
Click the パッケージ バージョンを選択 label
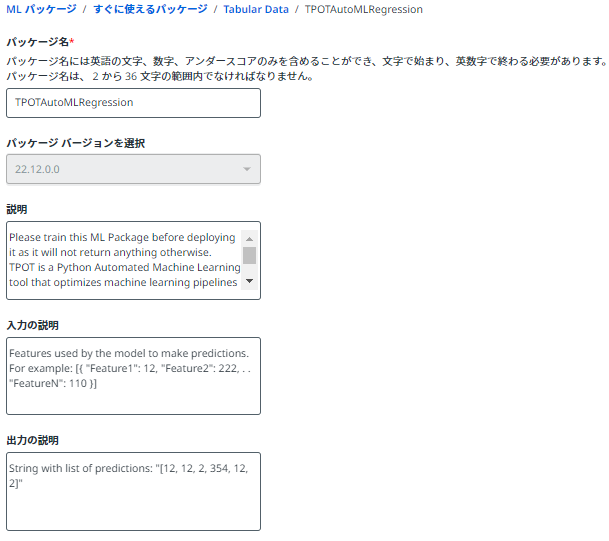pyautogui.click(x=76, y=143)
